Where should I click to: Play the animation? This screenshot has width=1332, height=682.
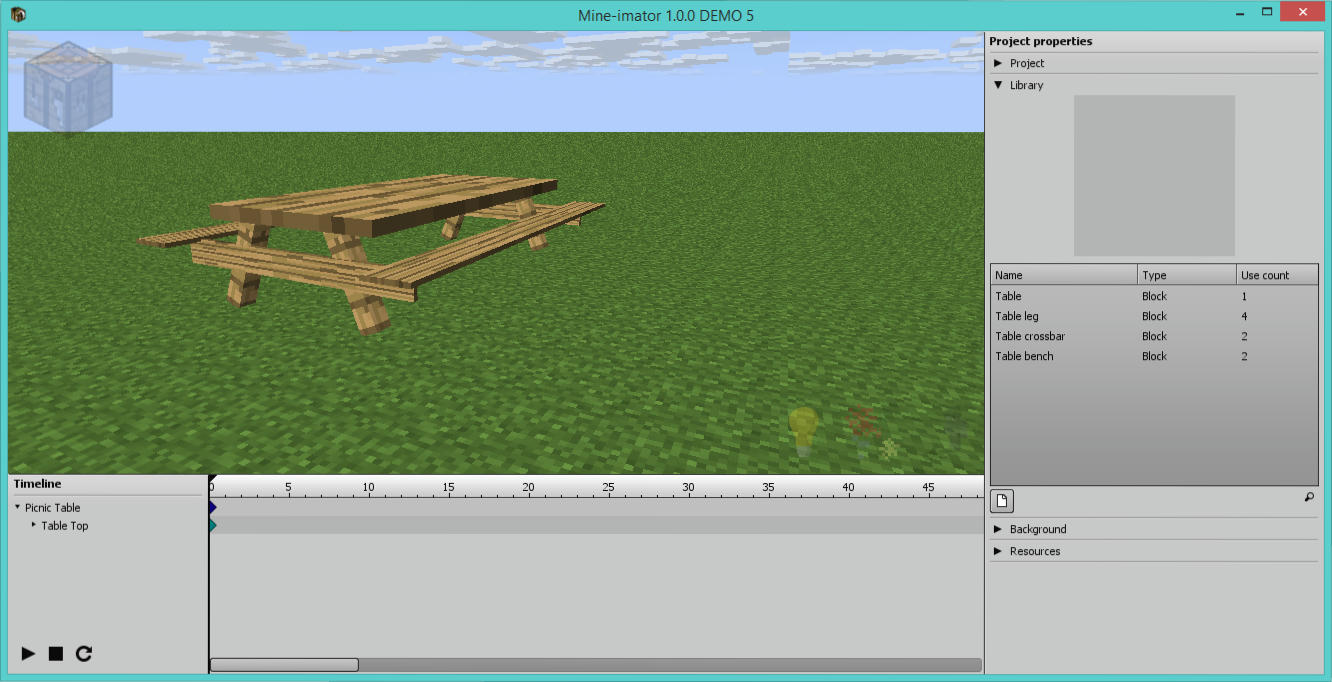click(28, 654)
